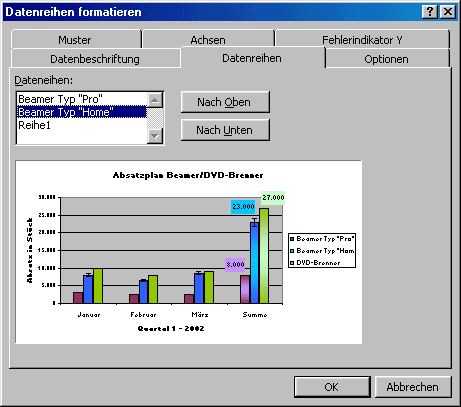This screenshot has width=461, height=407.
Task: Go to the Datenbeschriftung tab
Action: click(x=95, y=59)
